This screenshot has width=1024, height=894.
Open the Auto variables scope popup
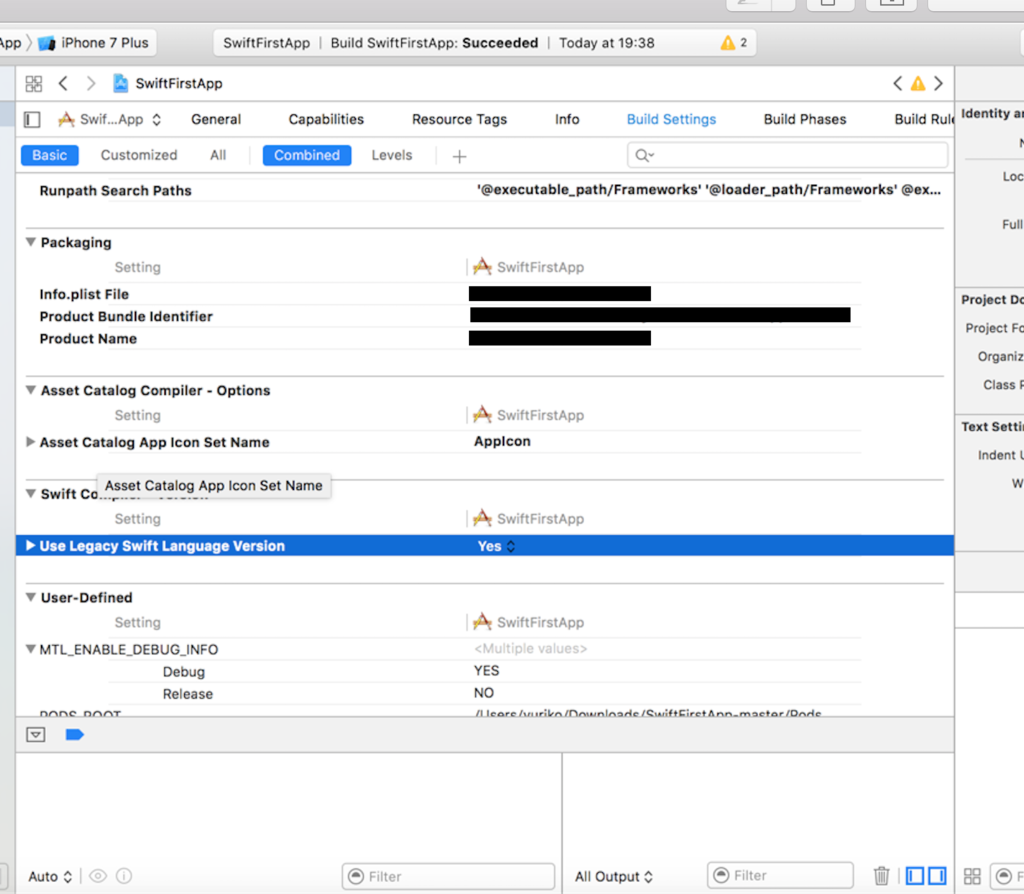click(x=50, y=876)
